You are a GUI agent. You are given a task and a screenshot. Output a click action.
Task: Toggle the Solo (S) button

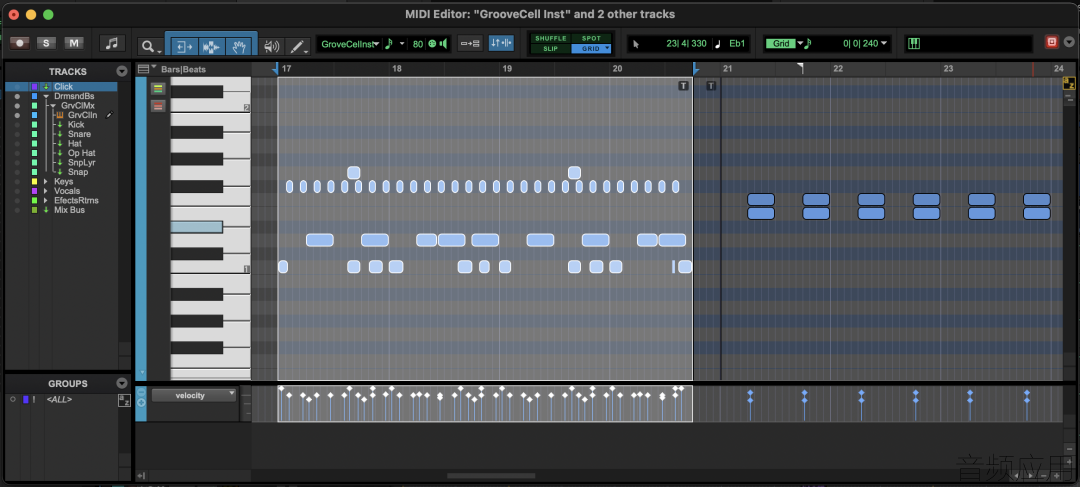(46, 43)
